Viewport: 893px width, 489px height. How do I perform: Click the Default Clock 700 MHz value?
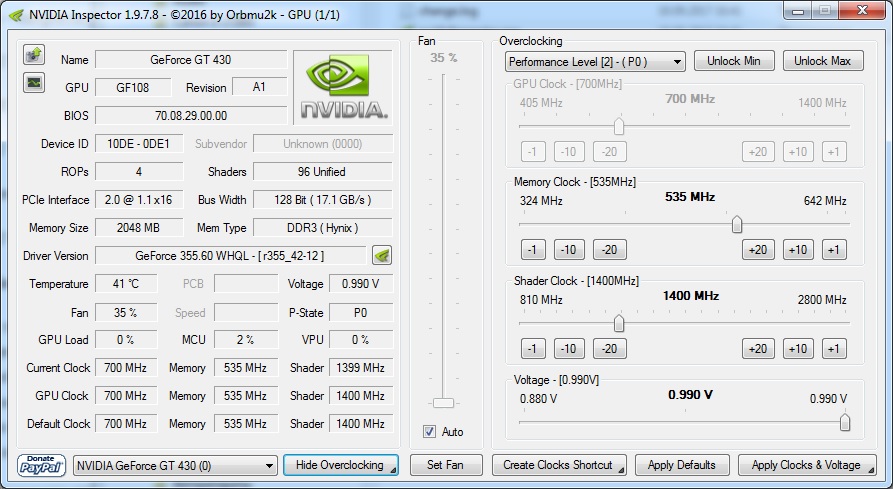(125, 424)
